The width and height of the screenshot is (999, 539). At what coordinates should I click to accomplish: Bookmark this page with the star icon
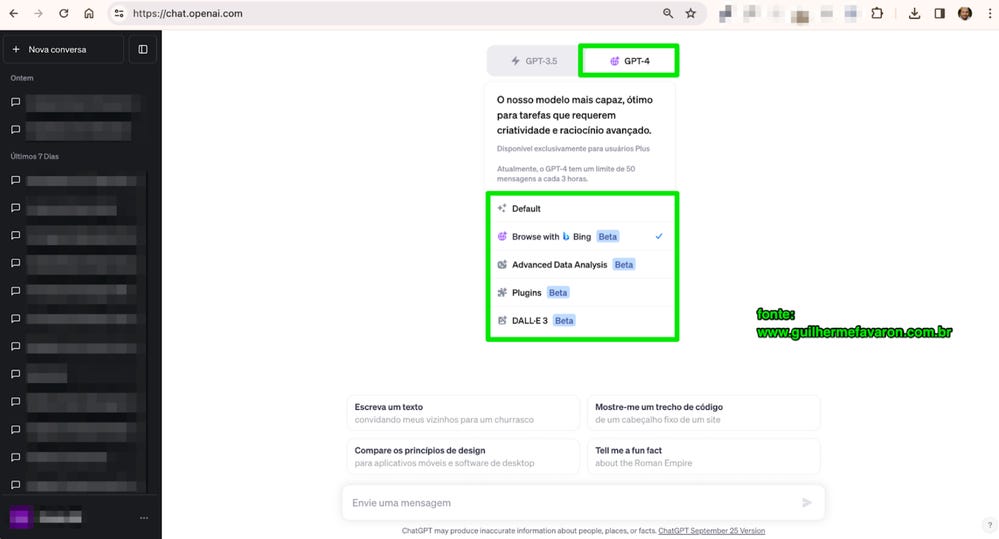tap(691, 13)
